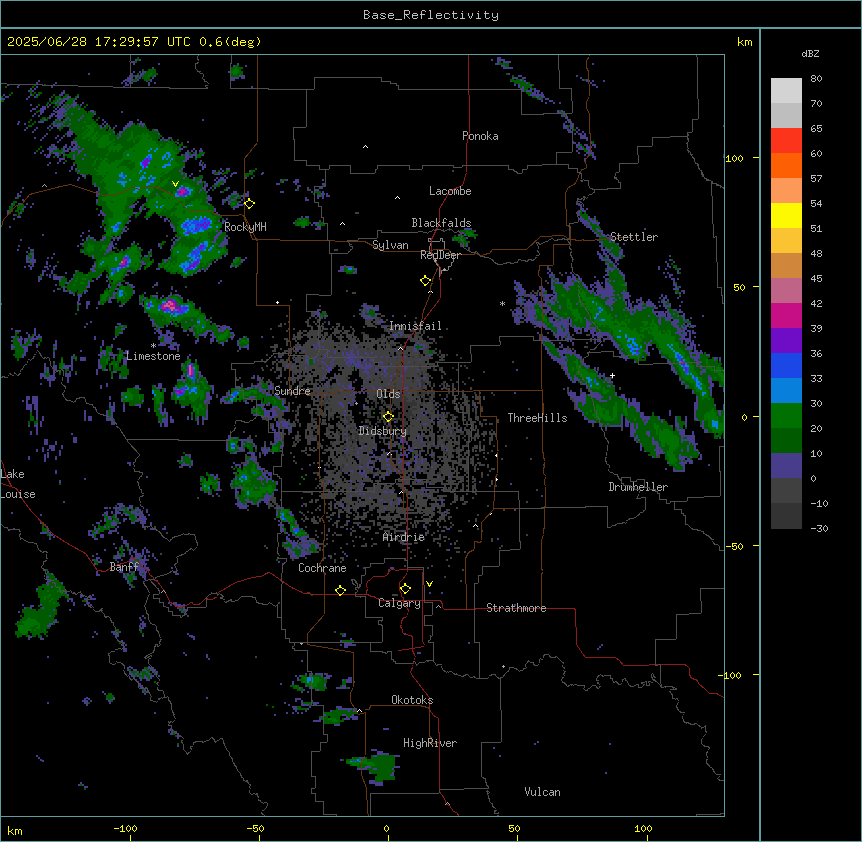Click the Blackfalds label
862x842 pixels.
pos(441,223)
